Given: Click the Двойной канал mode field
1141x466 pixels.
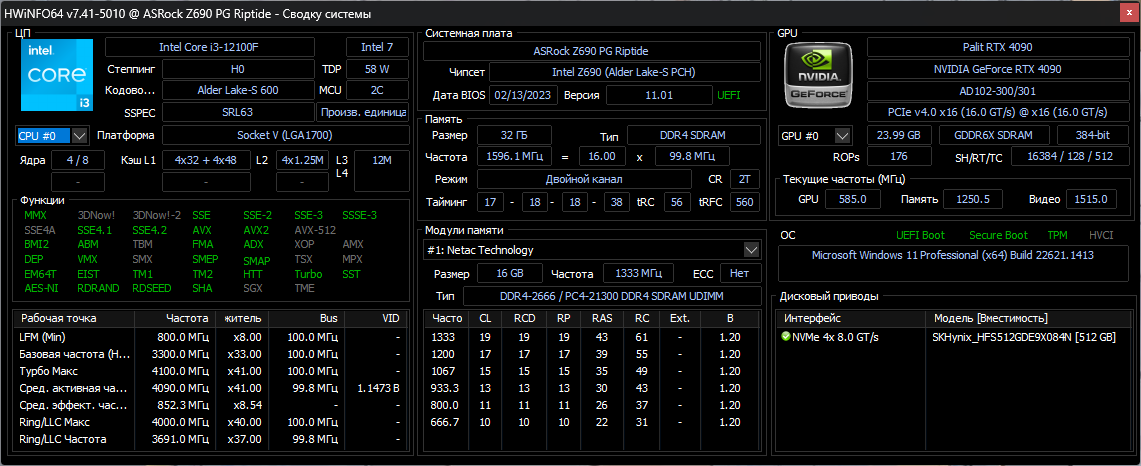Looking at the screenshot, I should [584, 179].
